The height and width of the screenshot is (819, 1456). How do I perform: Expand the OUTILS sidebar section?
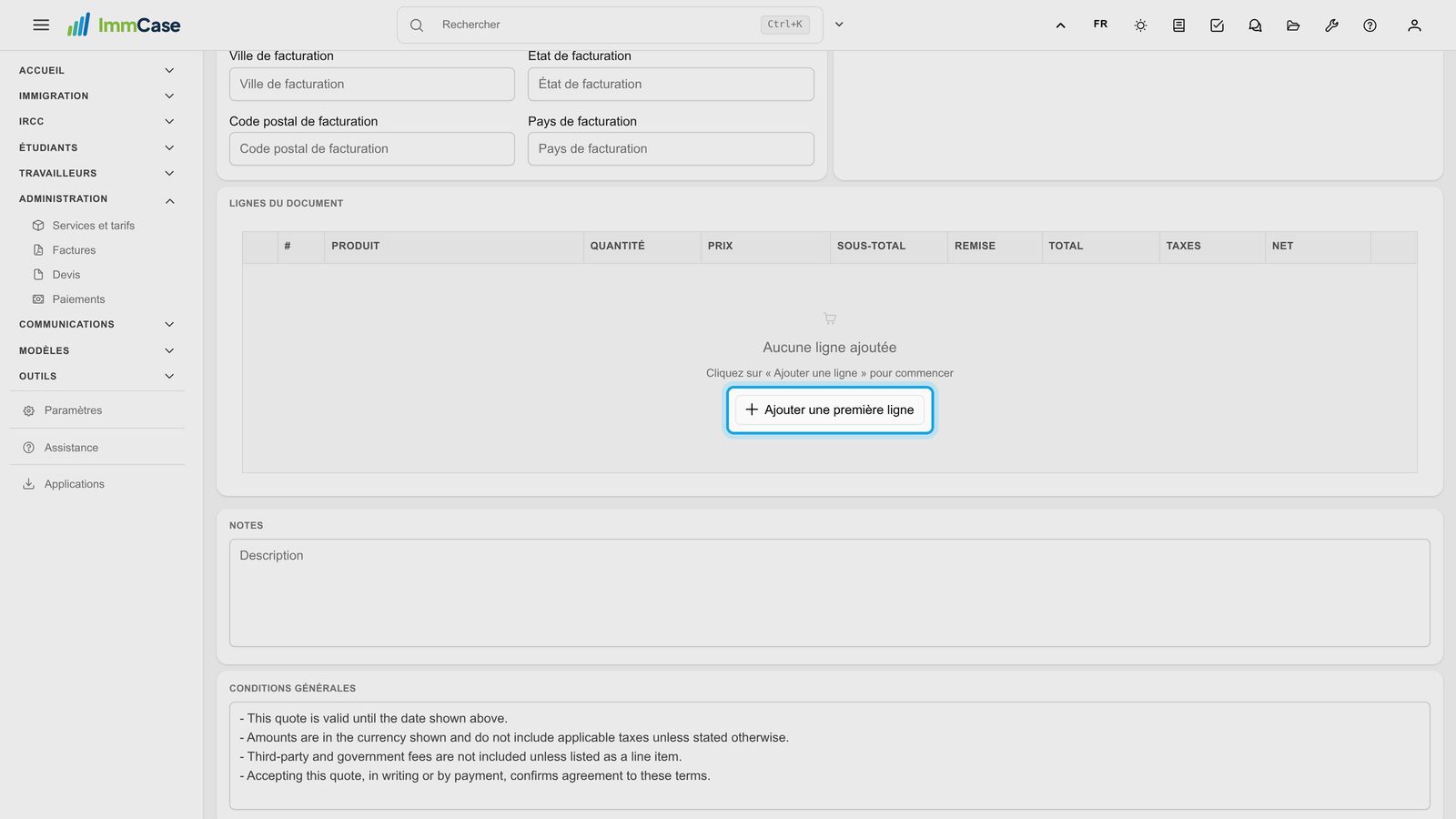coord(96,376)
